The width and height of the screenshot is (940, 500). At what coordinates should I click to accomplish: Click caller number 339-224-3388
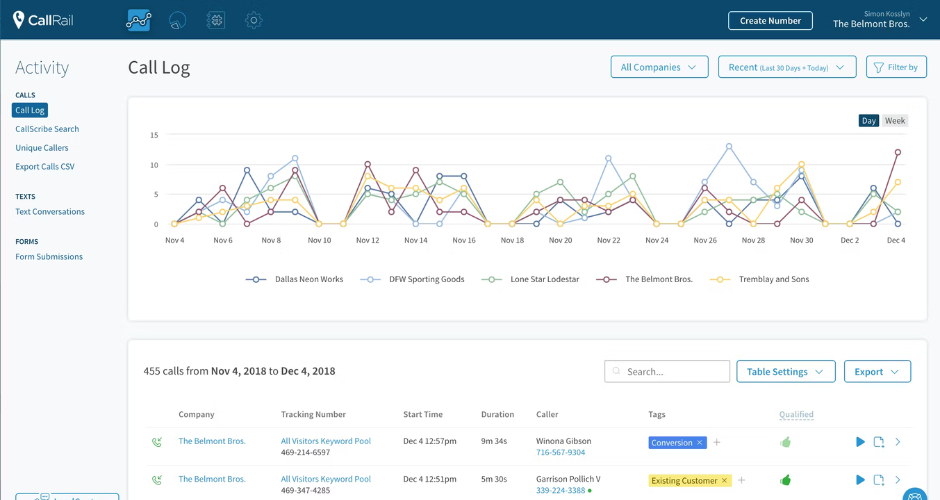[x=561, y=490]
